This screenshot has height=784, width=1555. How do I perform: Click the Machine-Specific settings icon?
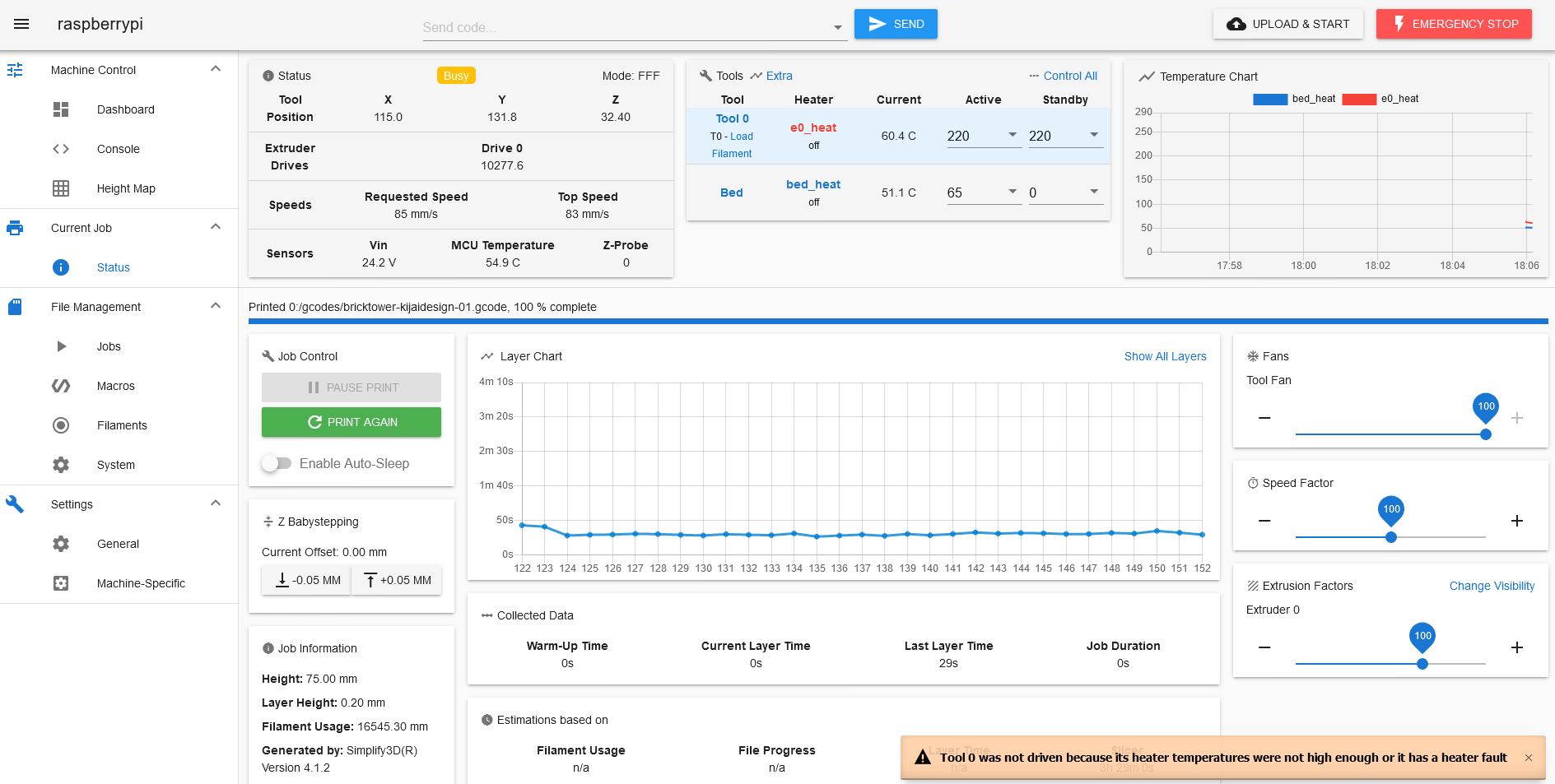click(x=61, y=583)
